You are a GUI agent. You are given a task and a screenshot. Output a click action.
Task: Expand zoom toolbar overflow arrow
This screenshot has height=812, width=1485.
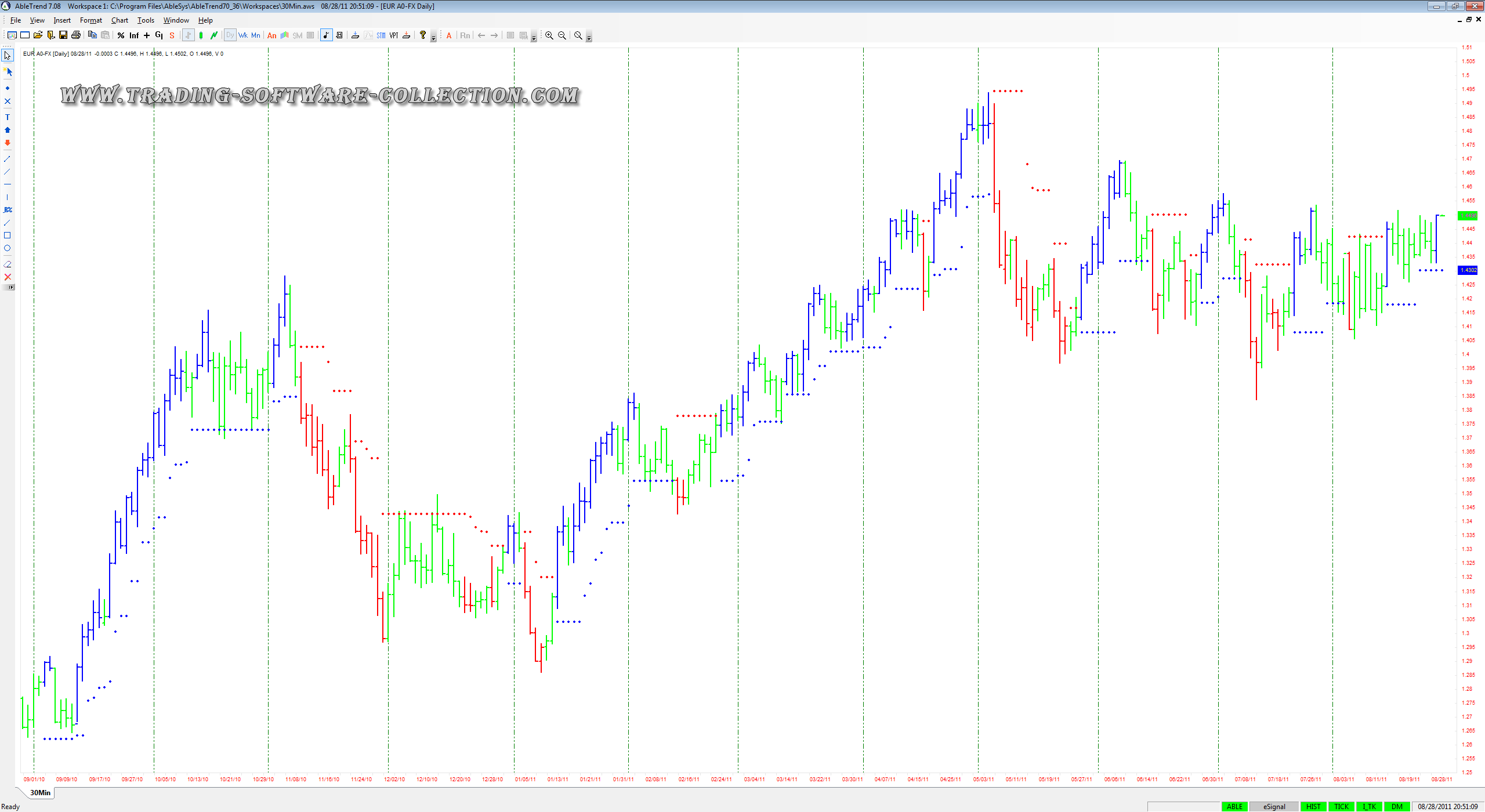point(589,38)
